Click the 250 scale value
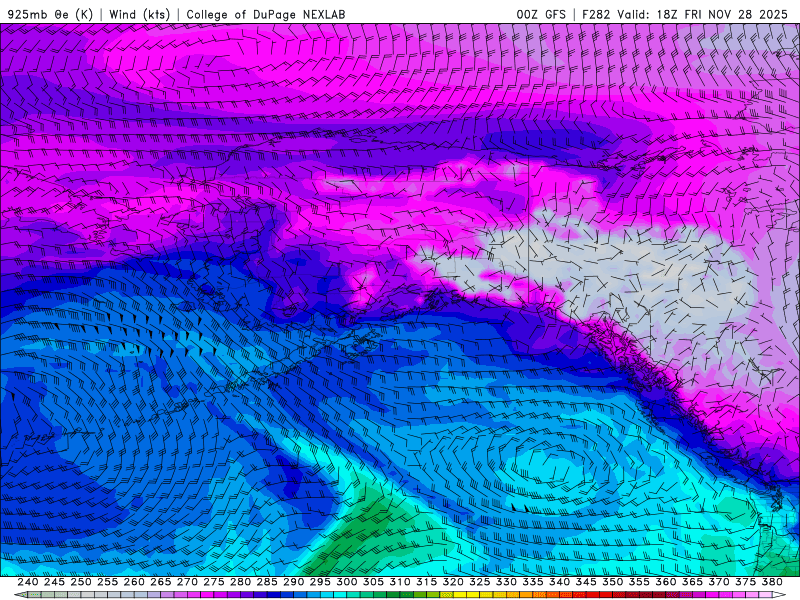The height and width of the screenshot is (600, 800). pos(81,582)
